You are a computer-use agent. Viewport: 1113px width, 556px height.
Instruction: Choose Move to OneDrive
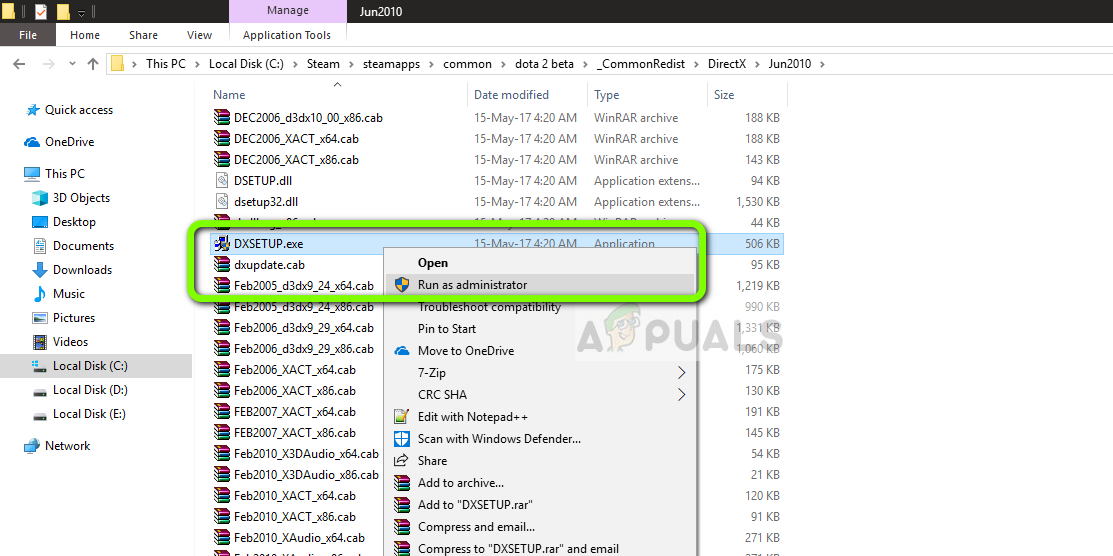(x=541, y=351)
